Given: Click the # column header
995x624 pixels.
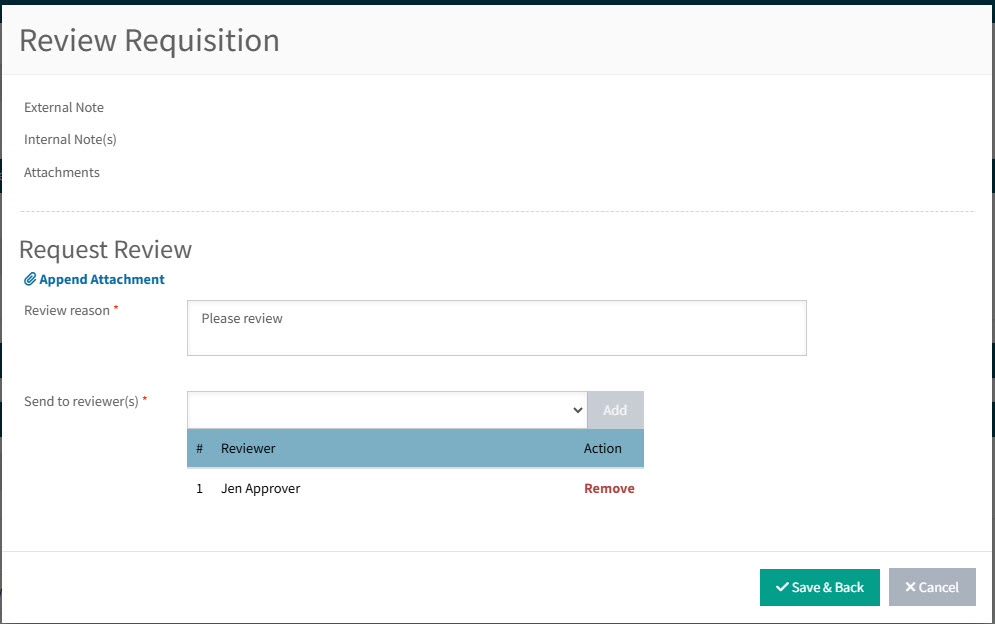Looking at the screenshot, I should click(198, 448).
